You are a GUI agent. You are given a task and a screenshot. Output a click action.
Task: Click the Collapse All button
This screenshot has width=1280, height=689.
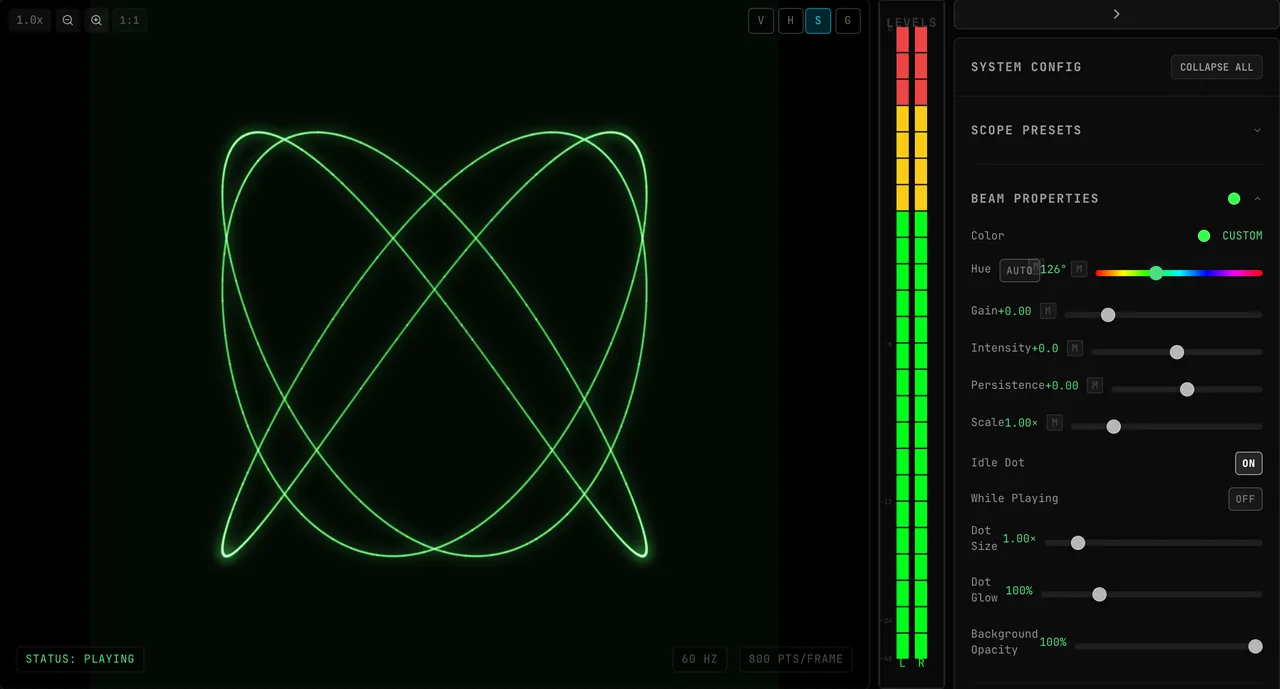coord(1216,67)
